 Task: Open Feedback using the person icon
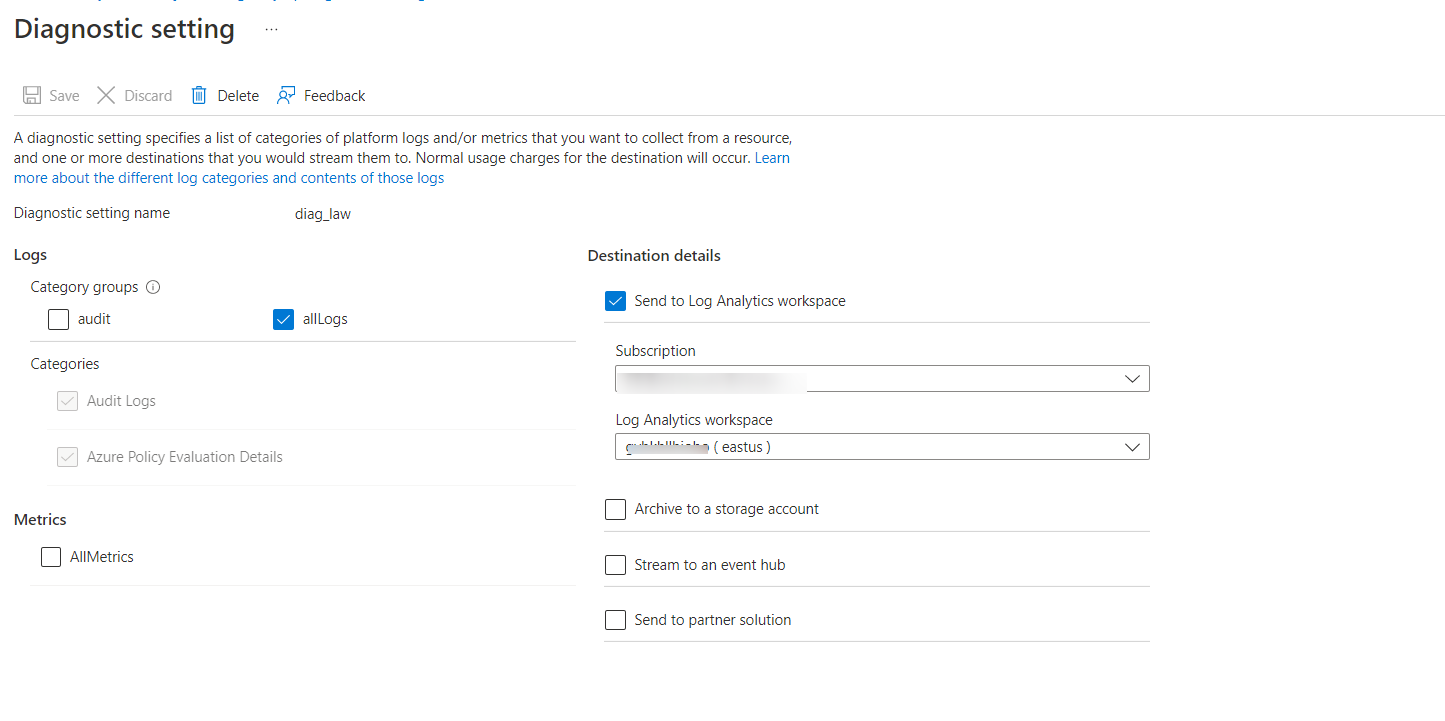tap(284, 95)
